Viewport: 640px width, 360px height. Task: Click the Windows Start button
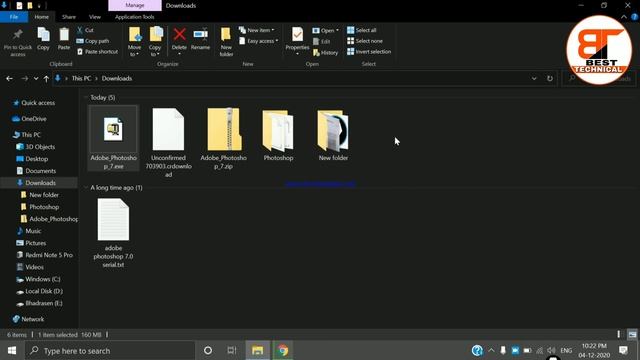12,351
